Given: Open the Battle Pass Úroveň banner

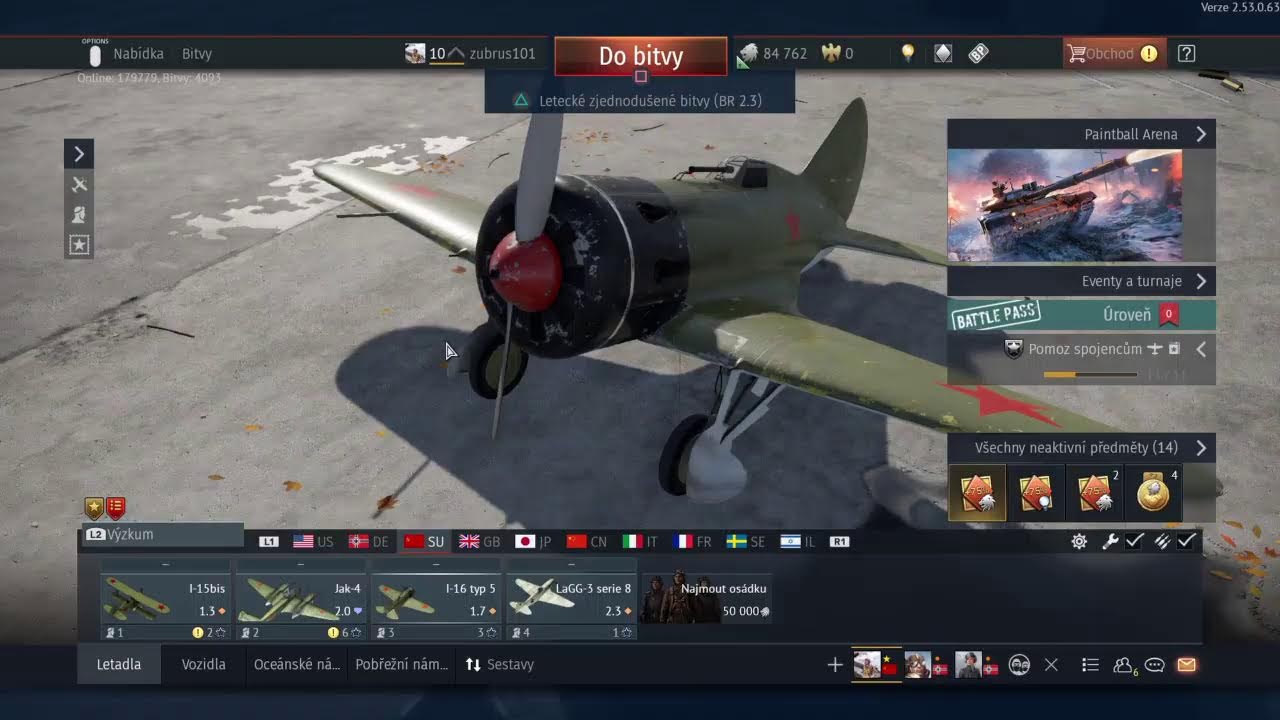Looking at the screenshot, I should pos(1081,315).
